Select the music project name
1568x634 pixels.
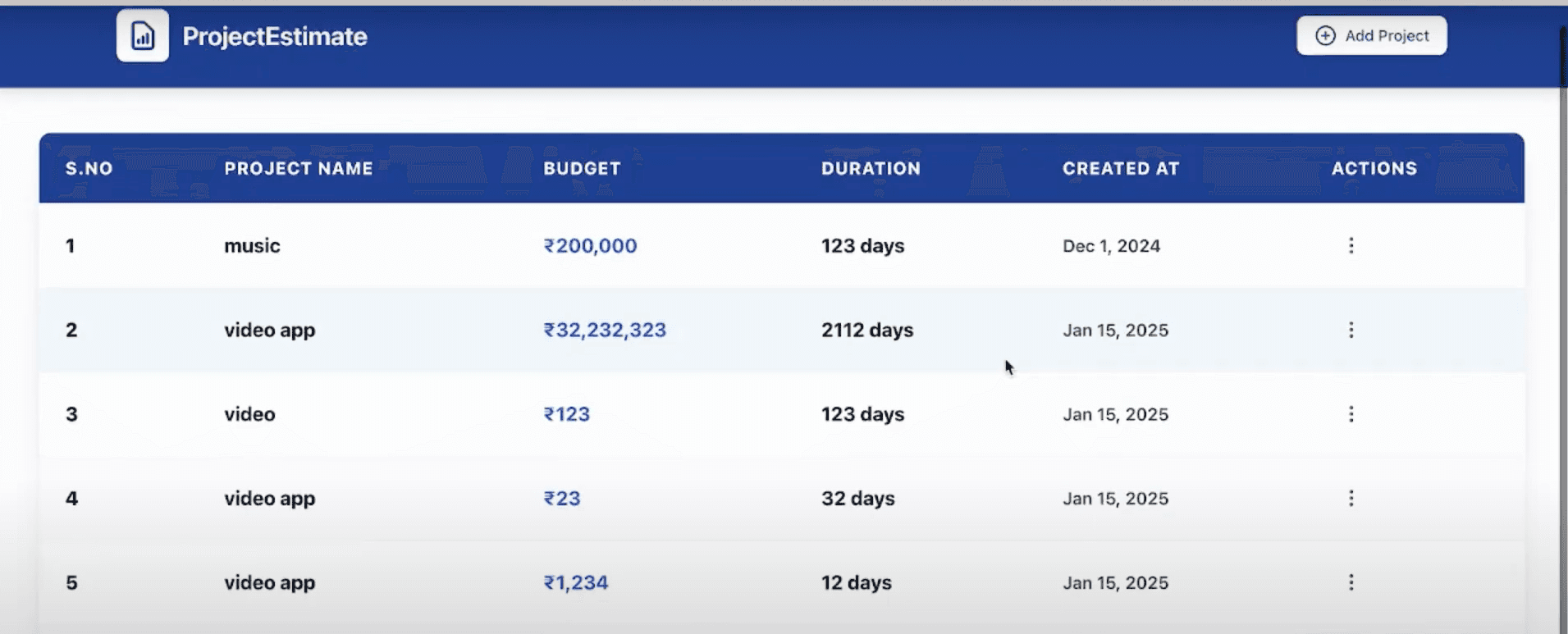252,246
